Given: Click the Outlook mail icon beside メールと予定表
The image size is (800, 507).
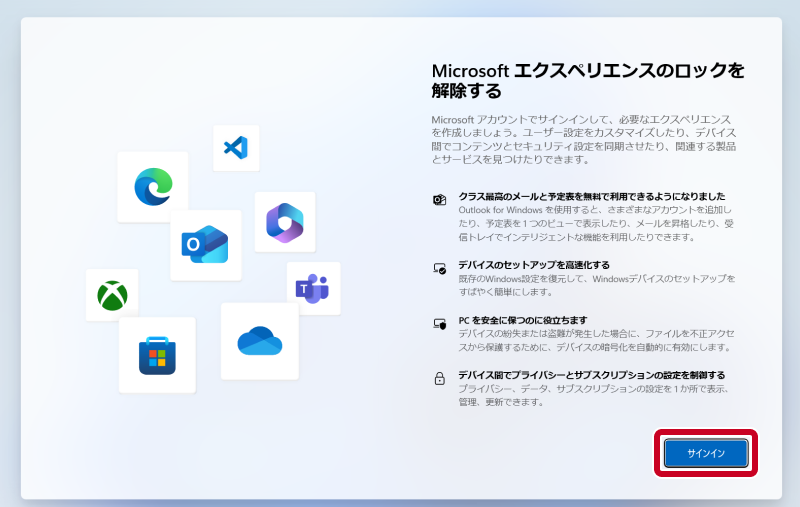Looking at the screenshot, I should (439, 199).
